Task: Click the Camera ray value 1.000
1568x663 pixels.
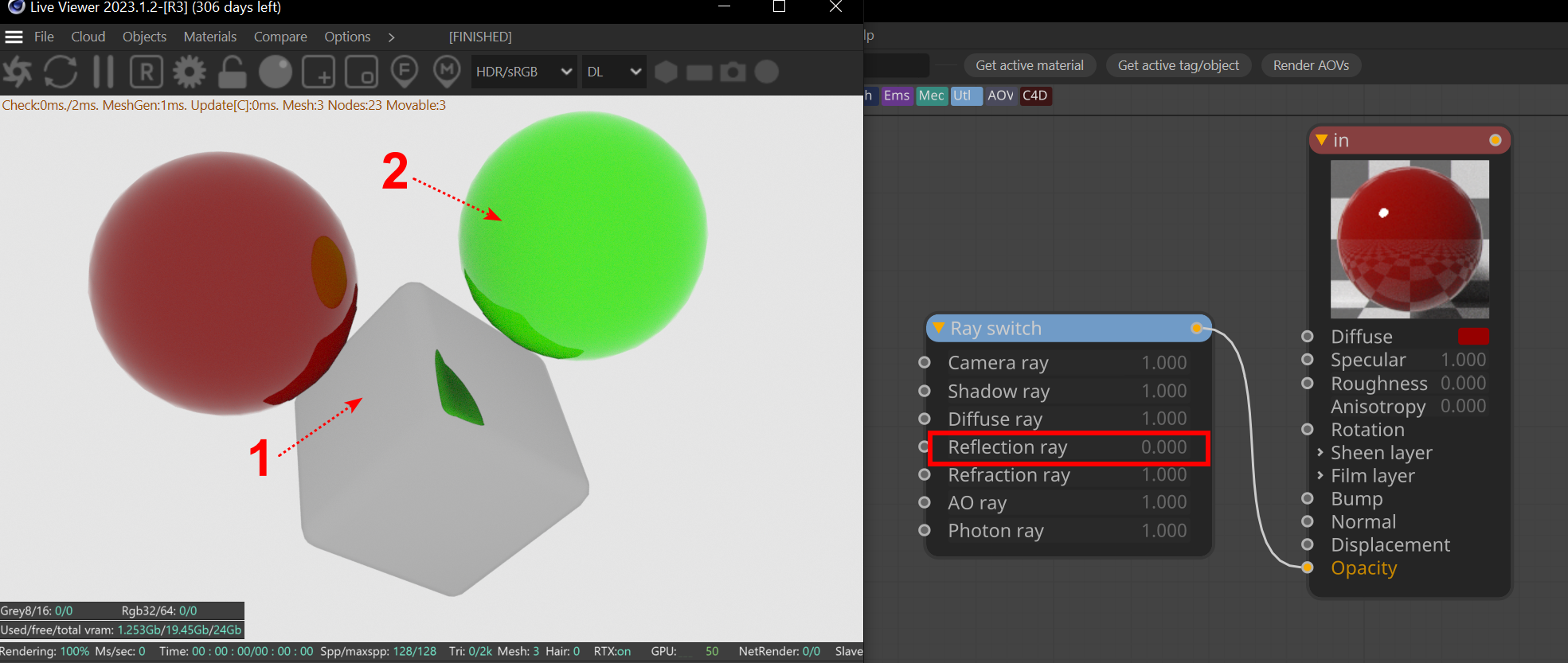Action: point(1163,363)
